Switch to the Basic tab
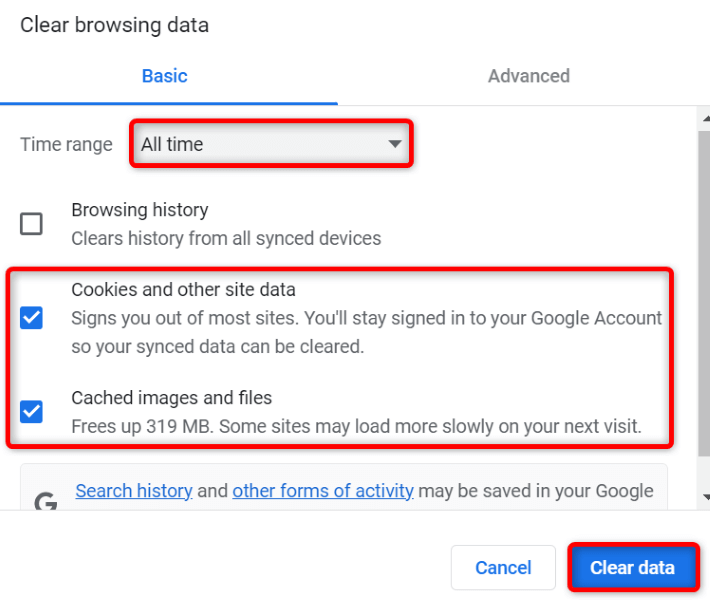Viewport: 710px width, 600px height. pos(164,76)
